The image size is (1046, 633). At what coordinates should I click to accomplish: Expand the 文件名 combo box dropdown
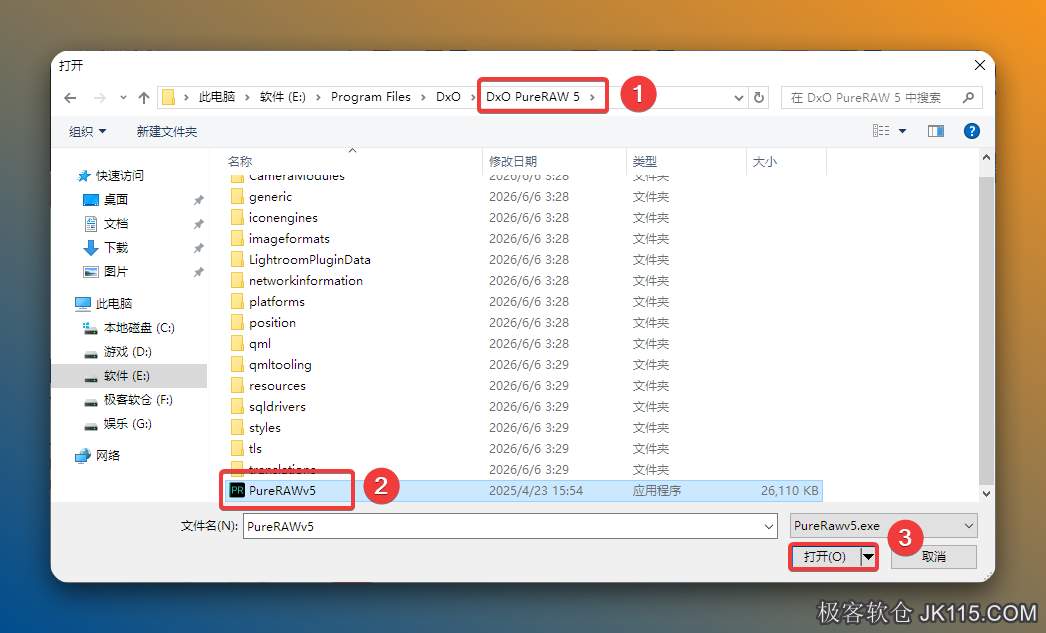(768, 527)
